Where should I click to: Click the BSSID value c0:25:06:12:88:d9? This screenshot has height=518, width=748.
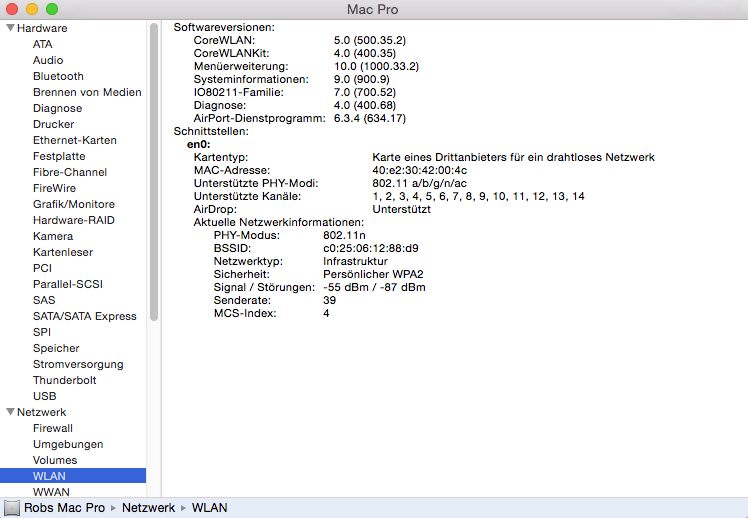[x=370, y=248]
